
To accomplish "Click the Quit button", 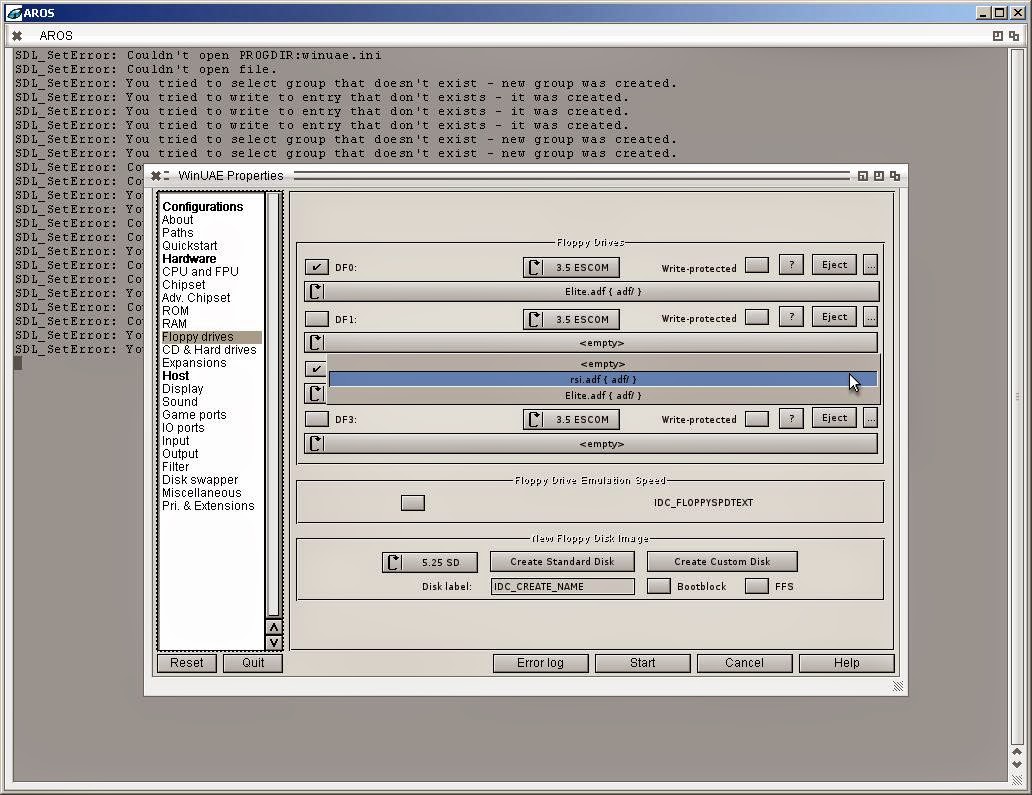I will (253, 663).
